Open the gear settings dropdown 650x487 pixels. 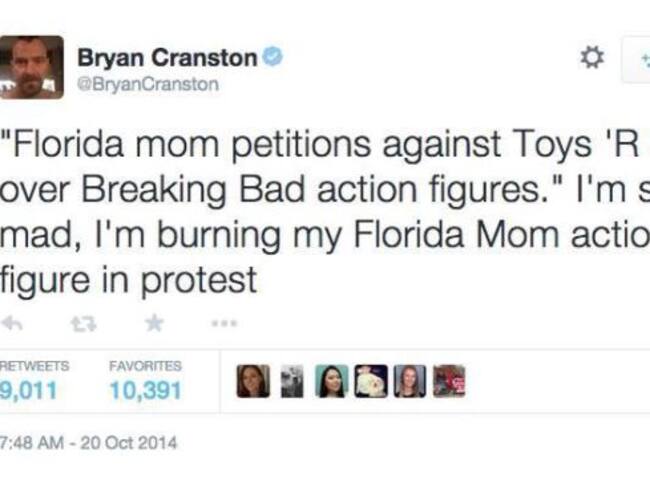[x=592, y=58]
